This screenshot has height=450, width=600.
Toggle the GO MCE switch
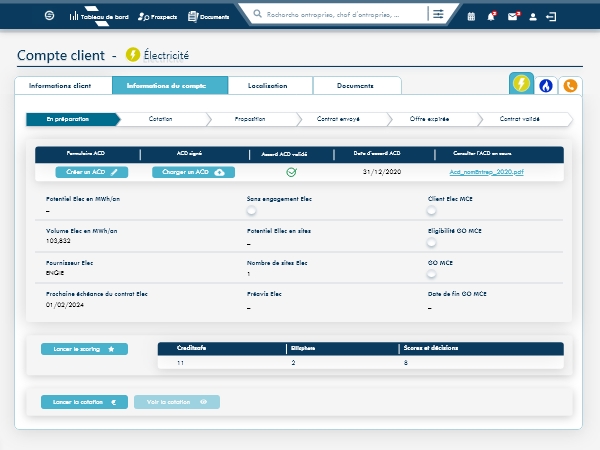pyautogui.click(x=431, y=274)
